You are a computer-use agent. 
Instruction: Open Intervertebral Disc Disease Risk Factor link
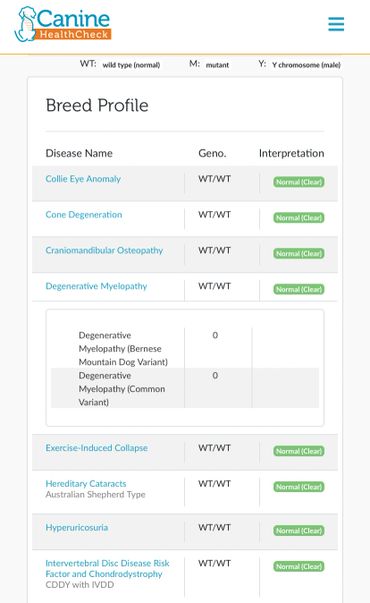[107, 568]
